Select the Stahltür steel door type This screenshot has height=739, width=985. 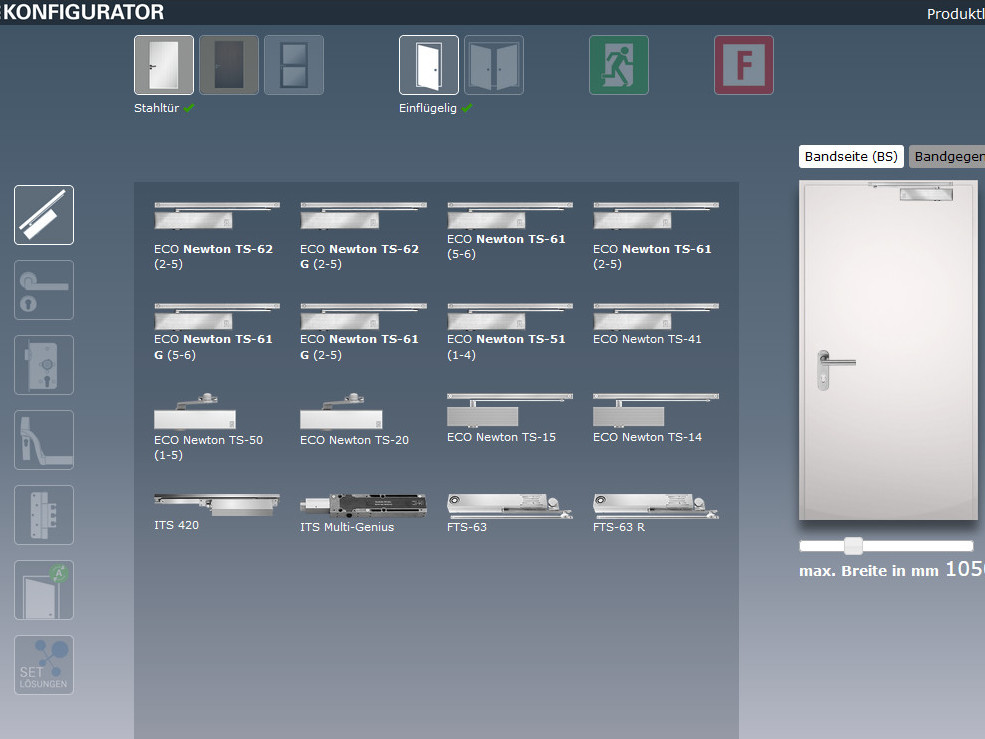point(164,65)
